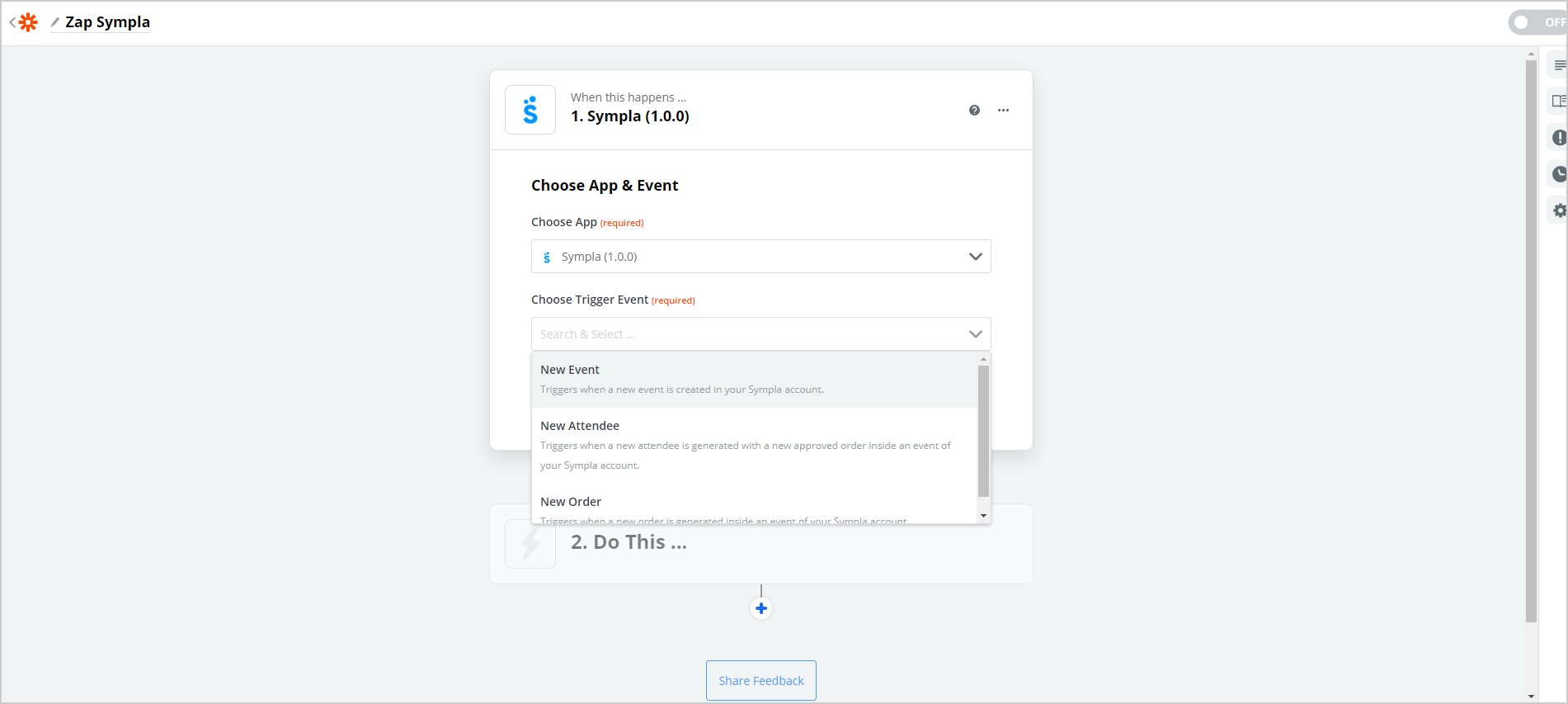Click the main page vertical scrollbar
Image resolution: width=1568 pixels, height=704 pixels.
pos(1531,341)
